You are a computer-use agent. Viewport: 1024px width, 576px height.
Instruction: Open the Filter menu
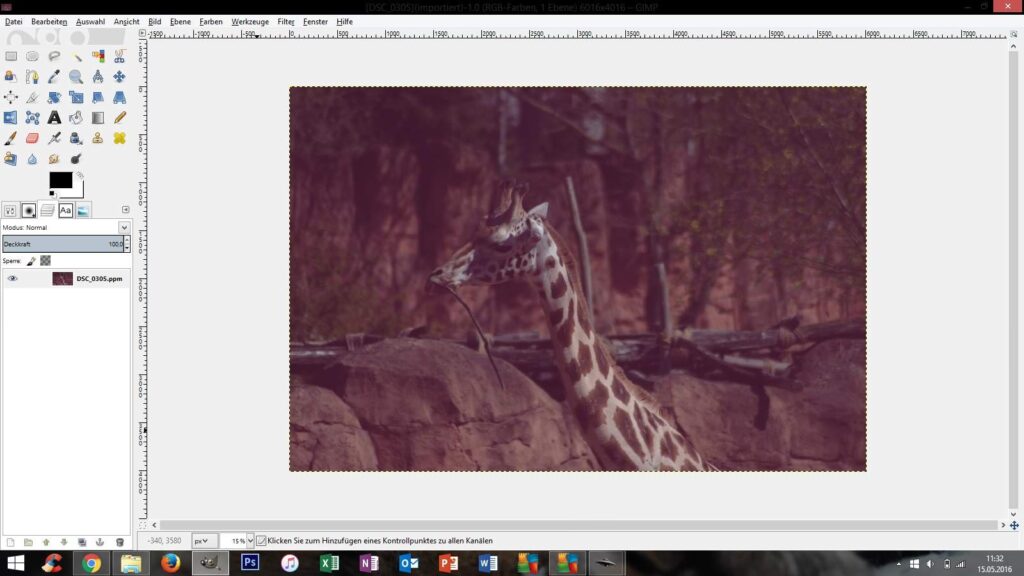[x=286, y=21]
